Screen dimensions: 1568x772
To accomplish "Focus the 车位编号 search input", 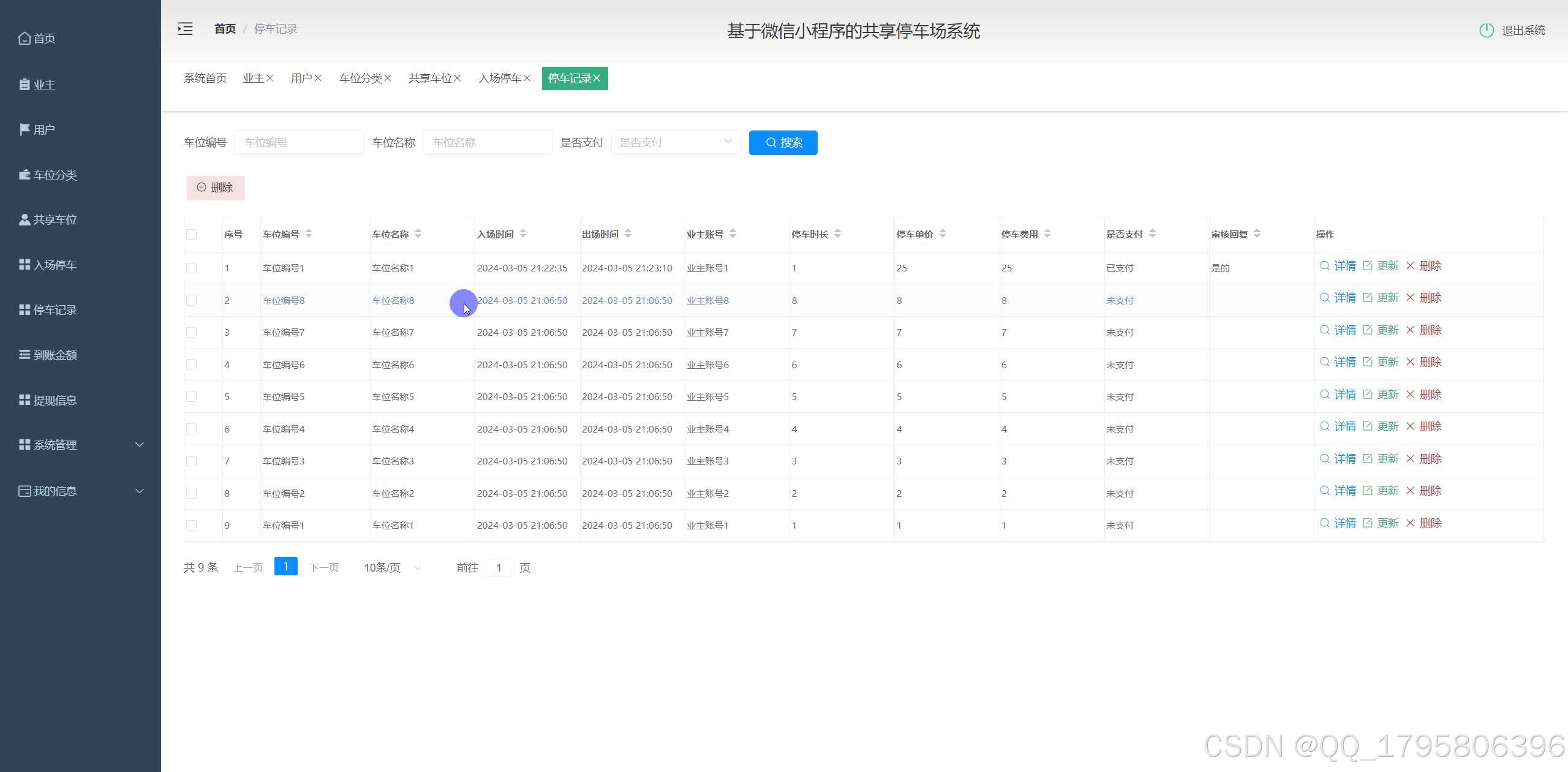I will coord(300,143).
